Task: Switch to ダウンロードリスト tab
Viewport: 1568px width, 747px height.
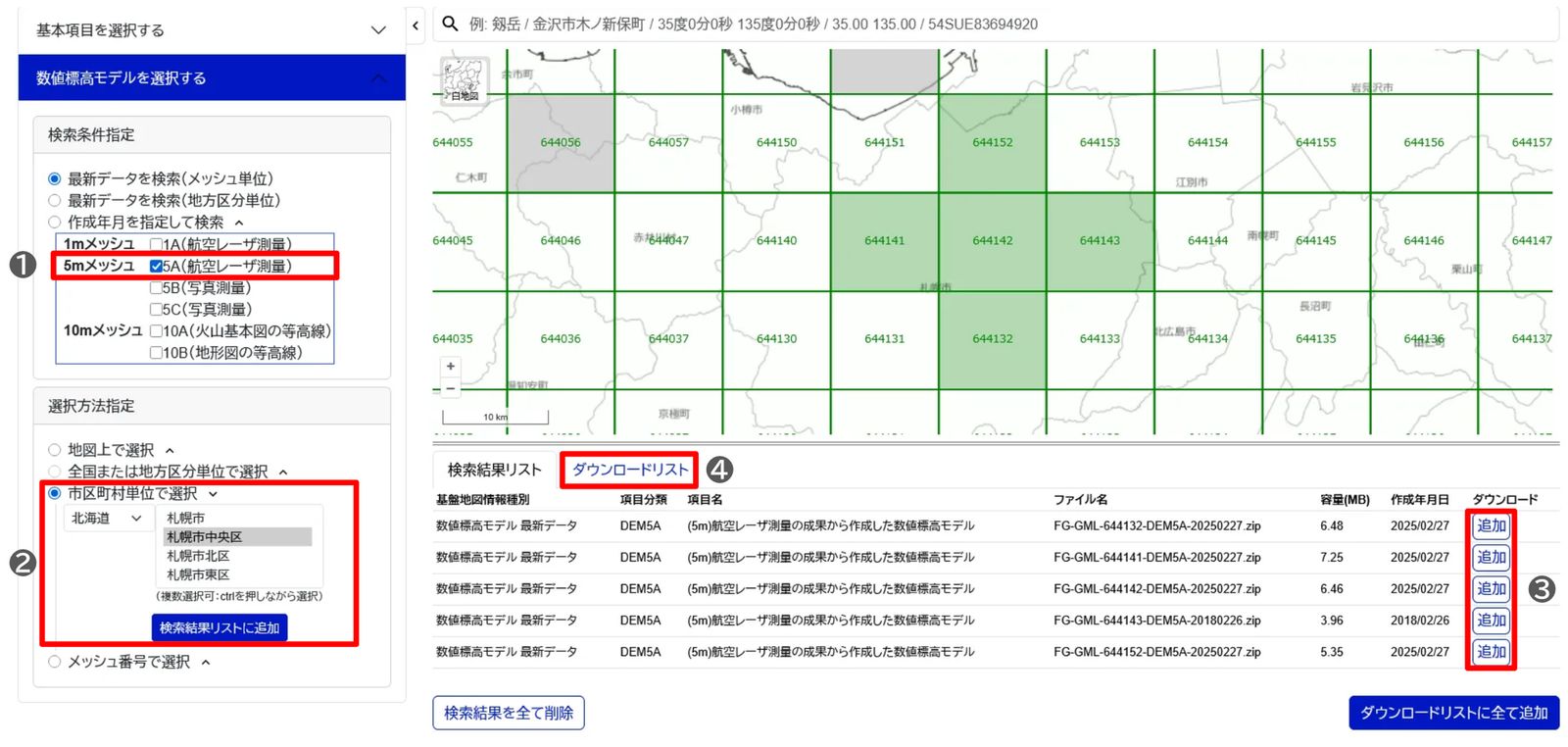Action: [x=630, y=470]
